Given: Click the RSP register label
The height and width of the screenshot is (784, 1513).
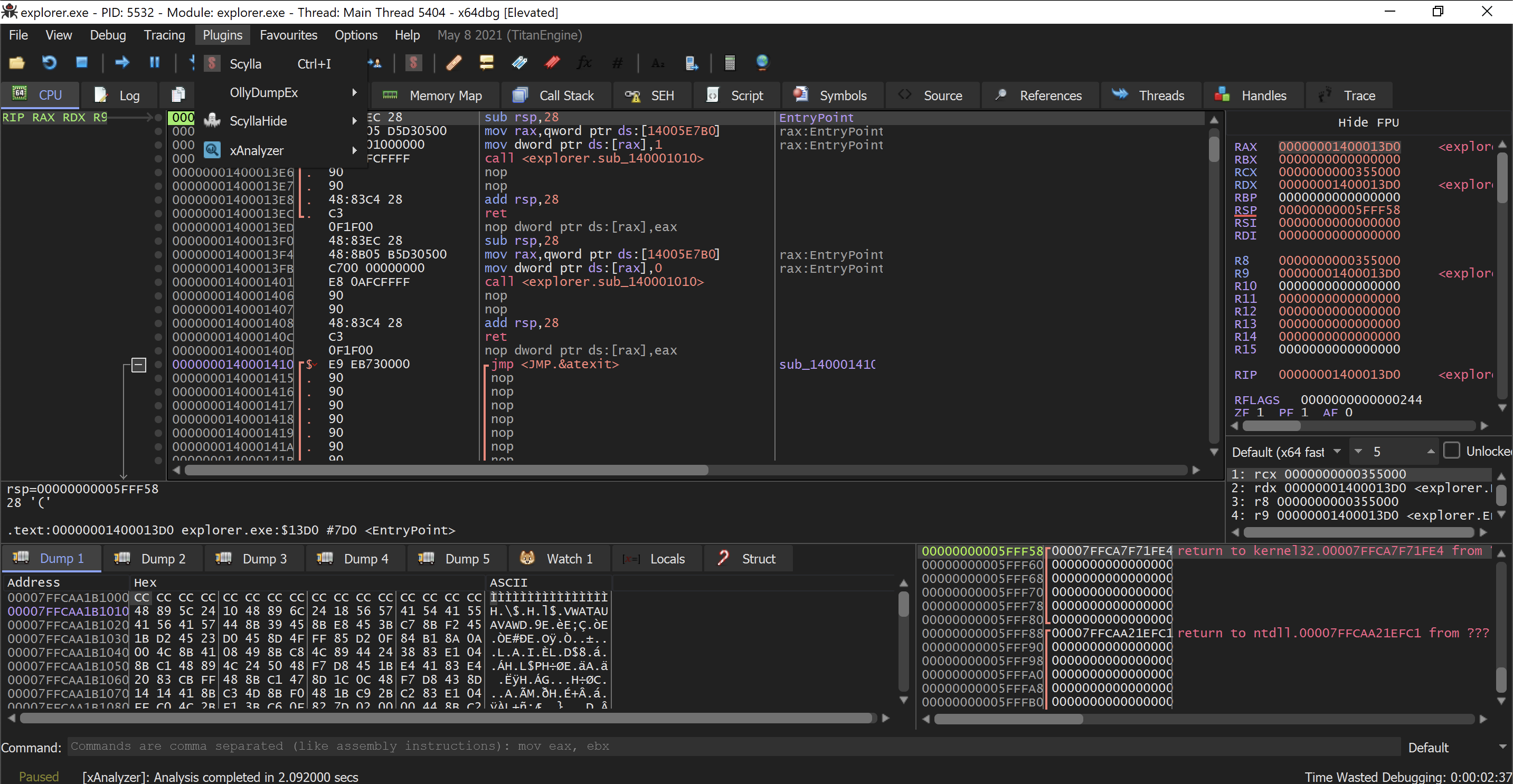Looking at the screenshot, I should click(1245, 209).
